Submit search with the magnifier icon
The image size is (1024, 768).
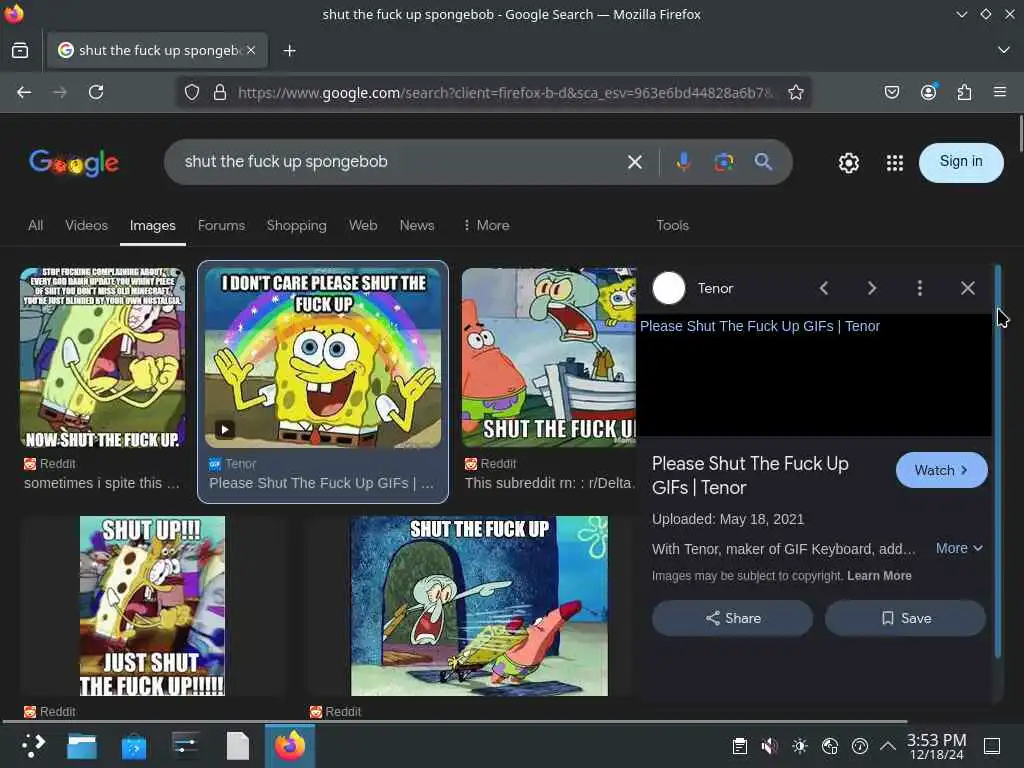(x=763, y=162)
